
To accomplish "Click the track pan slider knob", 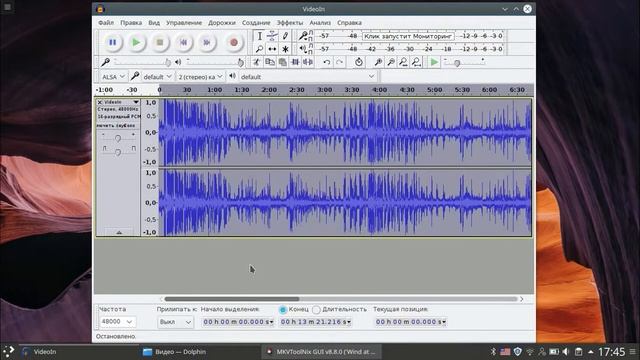I will pos(118,152).
